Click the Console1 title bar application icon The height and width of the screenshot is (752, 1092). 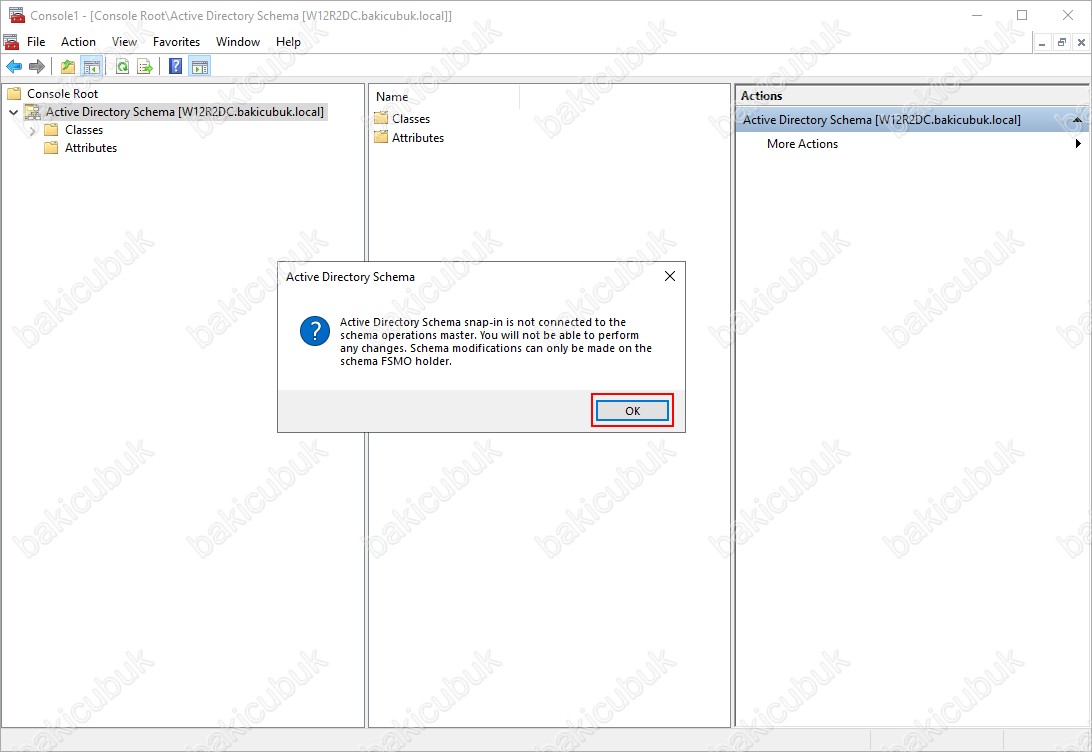point(17,15)
